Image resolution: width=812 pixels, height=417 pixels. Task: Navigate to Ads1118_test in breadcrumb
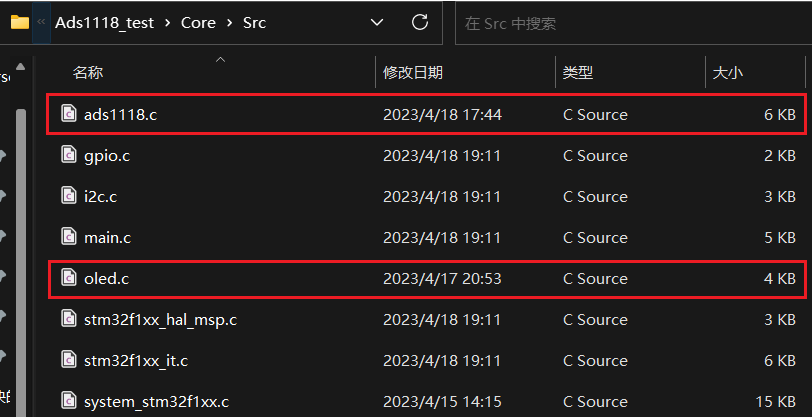coord(105,23)
